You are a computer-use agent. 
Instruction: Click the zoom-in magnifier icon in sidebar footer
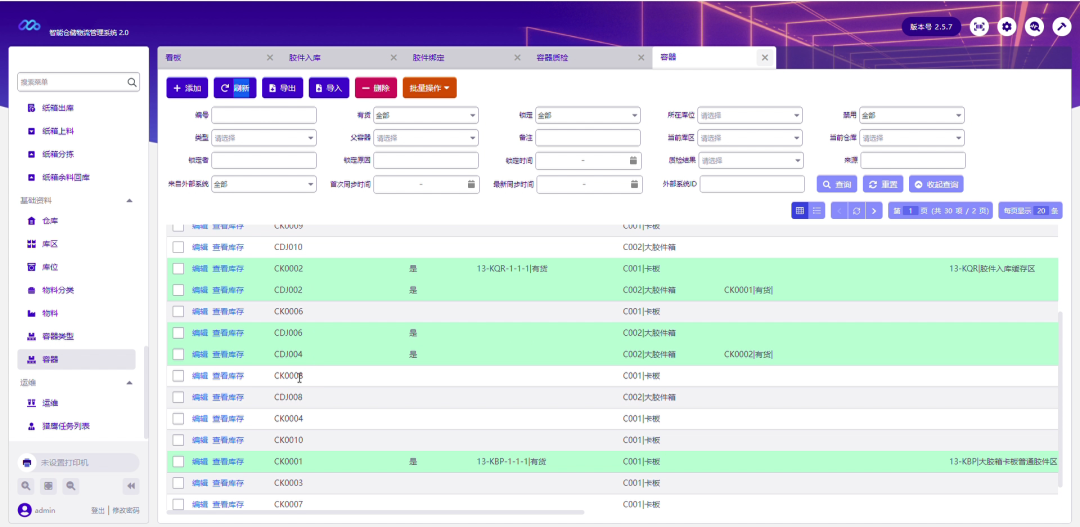click(x=25, y=486)
